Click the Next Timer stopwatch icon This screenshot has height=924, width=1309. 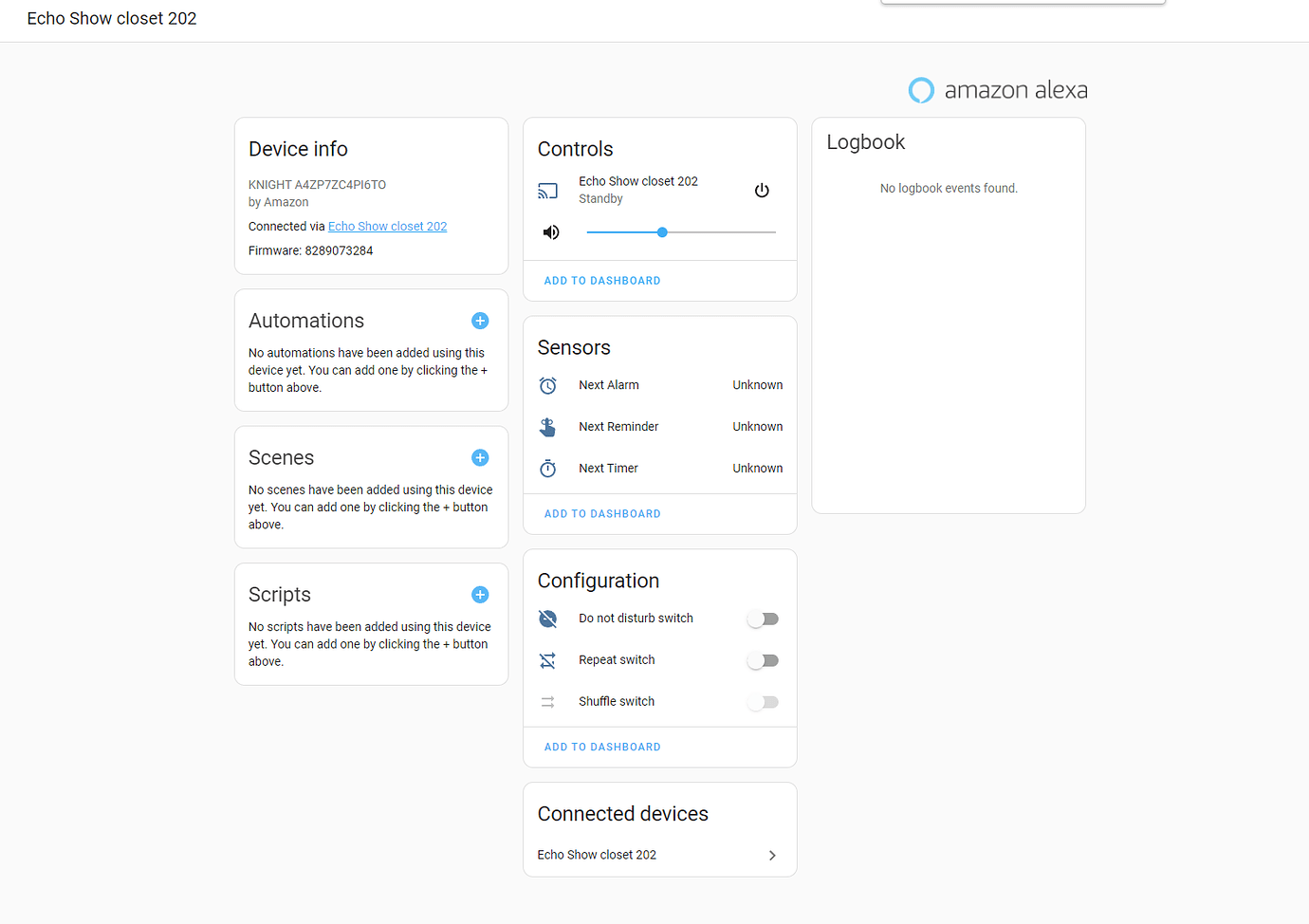(548, 469)
